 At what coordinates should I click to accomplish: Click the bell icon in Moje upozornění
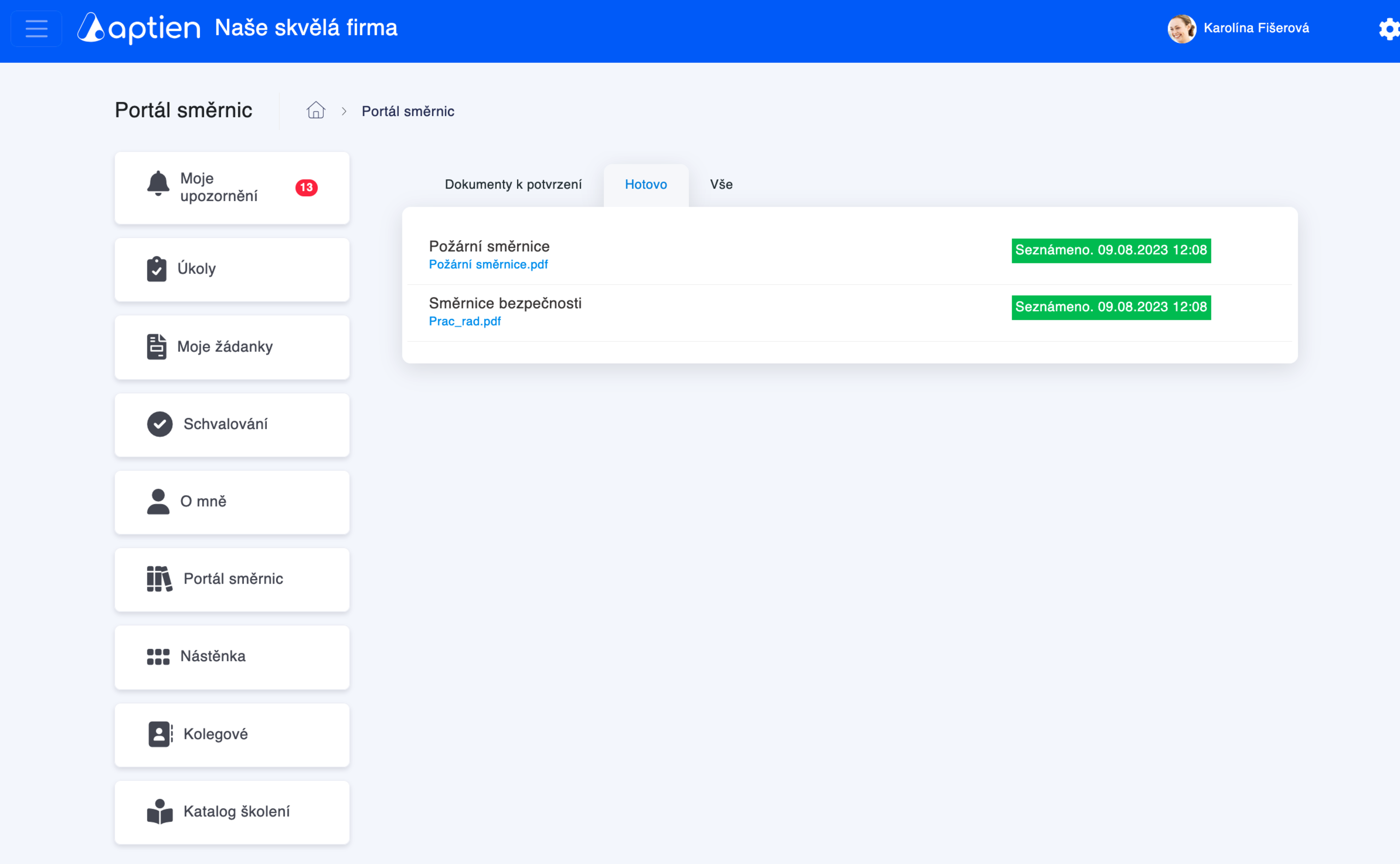(158, 184)
